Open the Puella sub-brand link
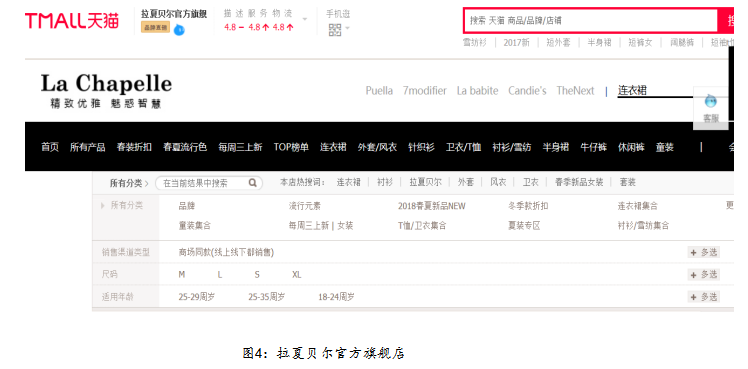The image size is (748, 369). click(379, 91)
